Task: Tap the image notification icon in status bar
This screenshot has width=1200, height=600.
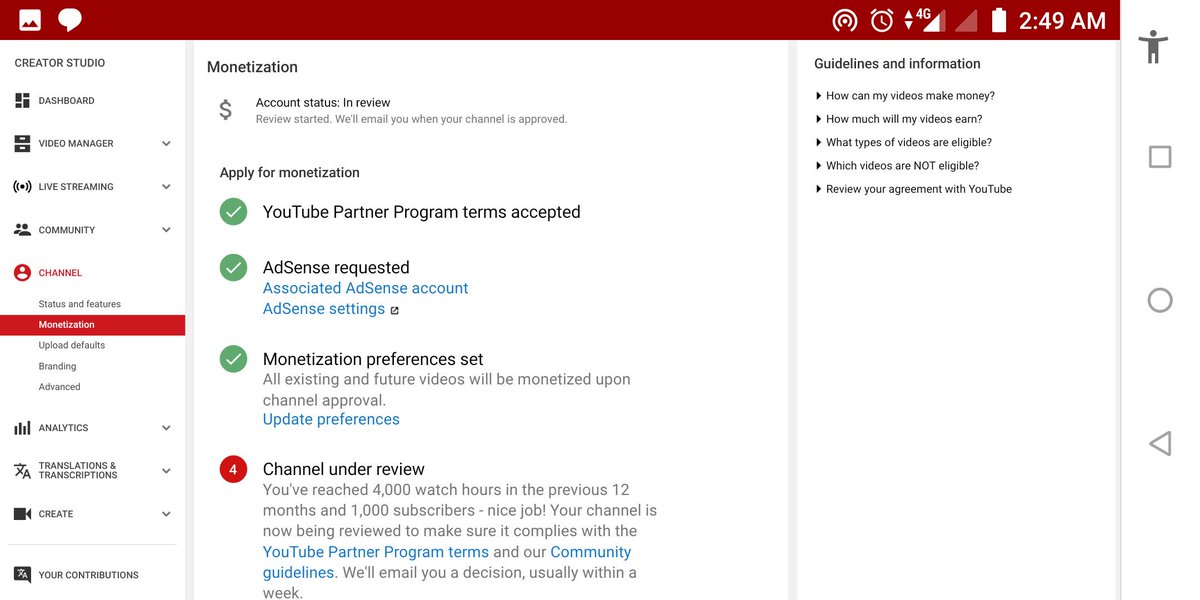Action: (30, 20)
